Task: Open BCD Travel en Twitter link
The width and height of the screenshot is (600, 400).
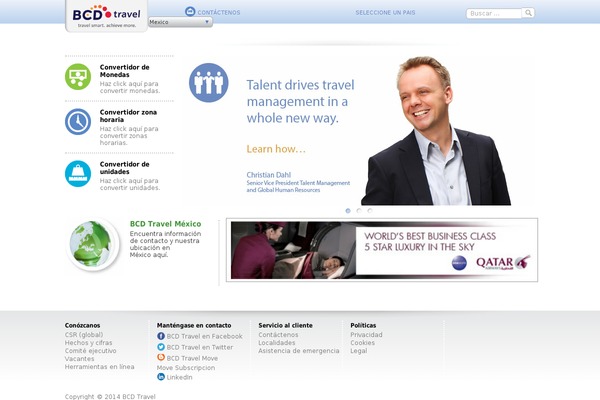Action: pos(200,347)
